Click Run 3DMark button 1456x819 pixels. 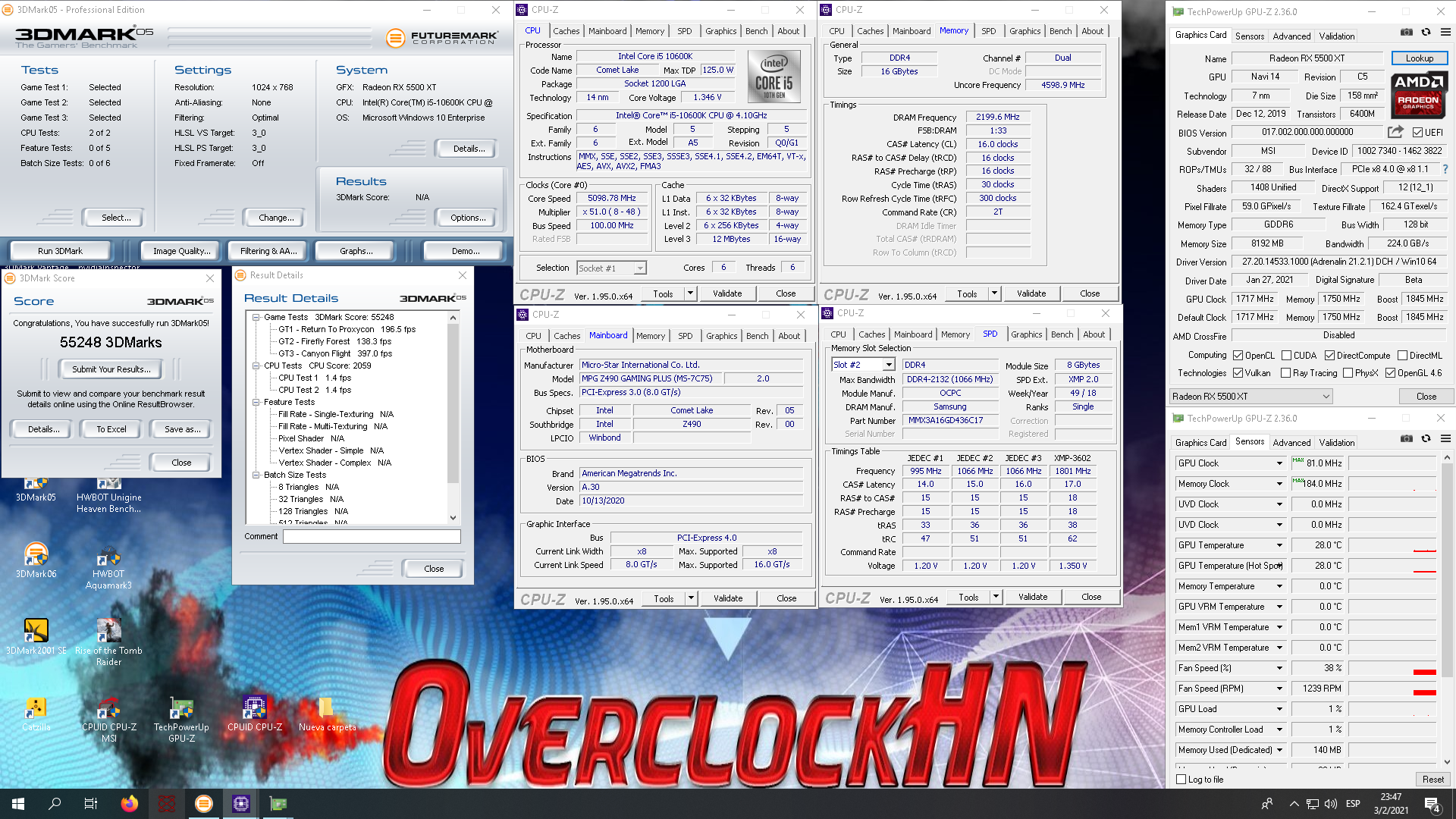pos(60,251)
